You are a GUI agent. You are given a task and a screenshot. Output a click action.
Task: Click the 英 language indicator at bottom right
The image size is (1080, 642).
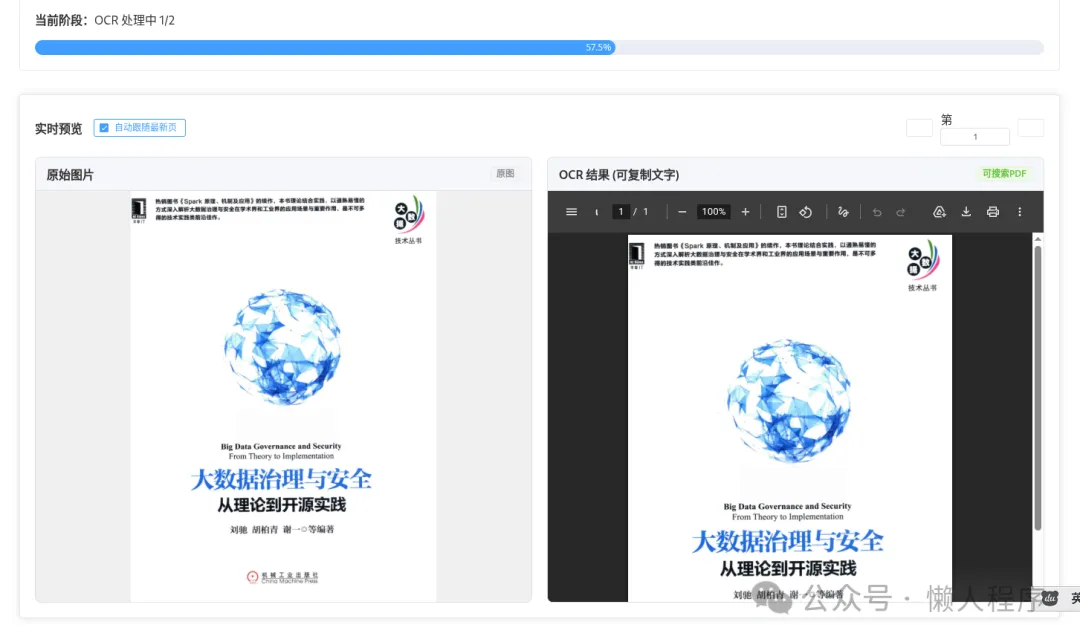[1075, 598]
